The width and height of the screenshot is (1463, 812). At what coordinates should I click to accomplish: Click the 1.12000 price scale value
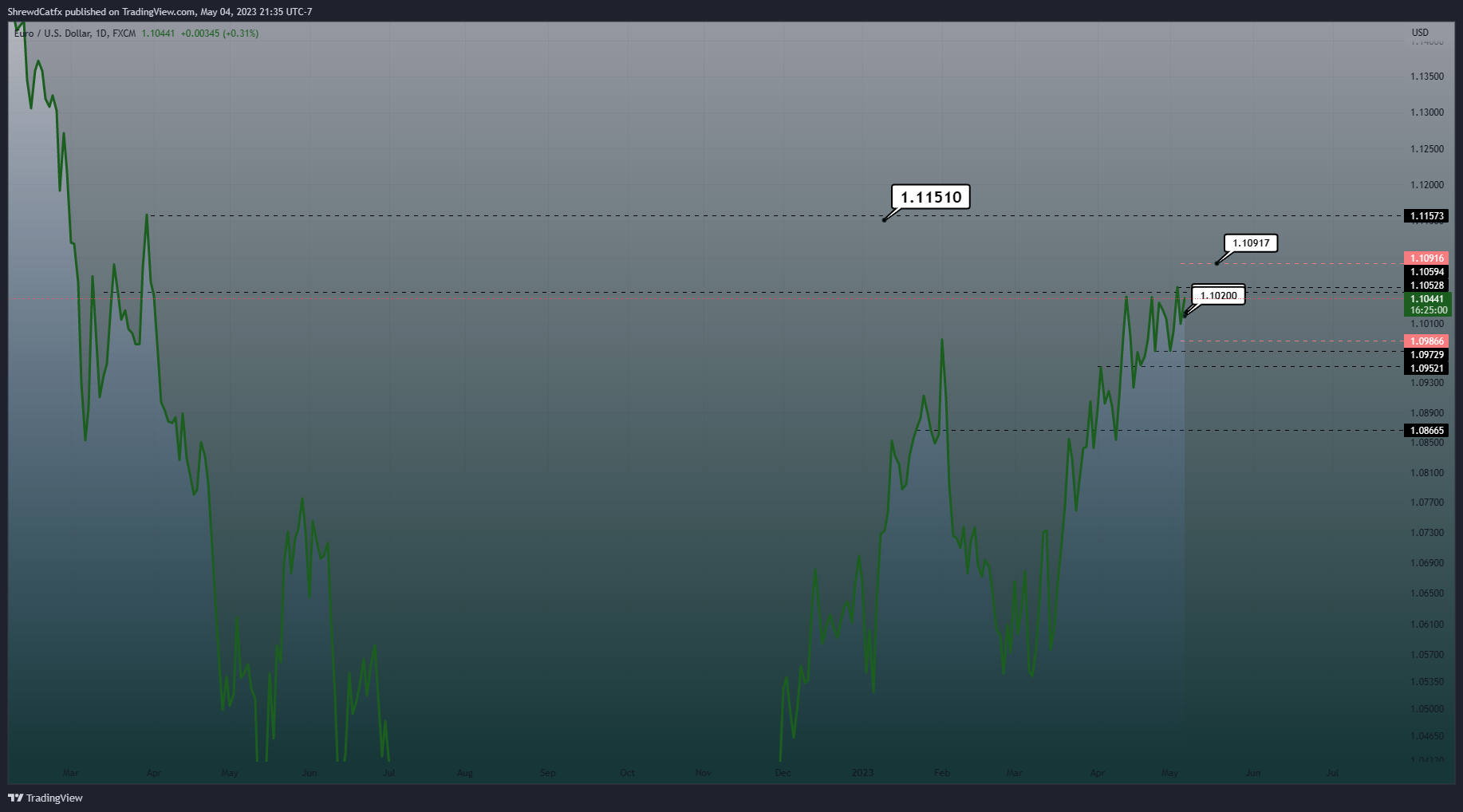point(1426,185)
